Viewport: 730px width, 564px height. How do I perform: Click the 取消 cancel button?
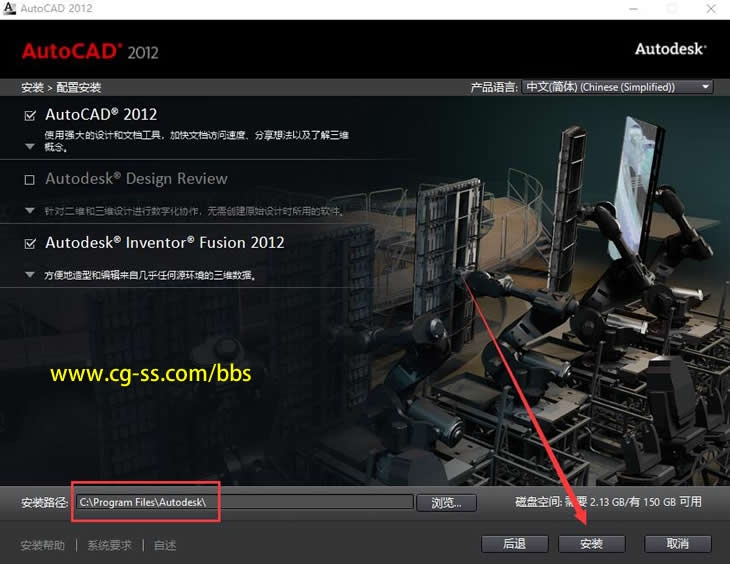(x=677, y=544)
